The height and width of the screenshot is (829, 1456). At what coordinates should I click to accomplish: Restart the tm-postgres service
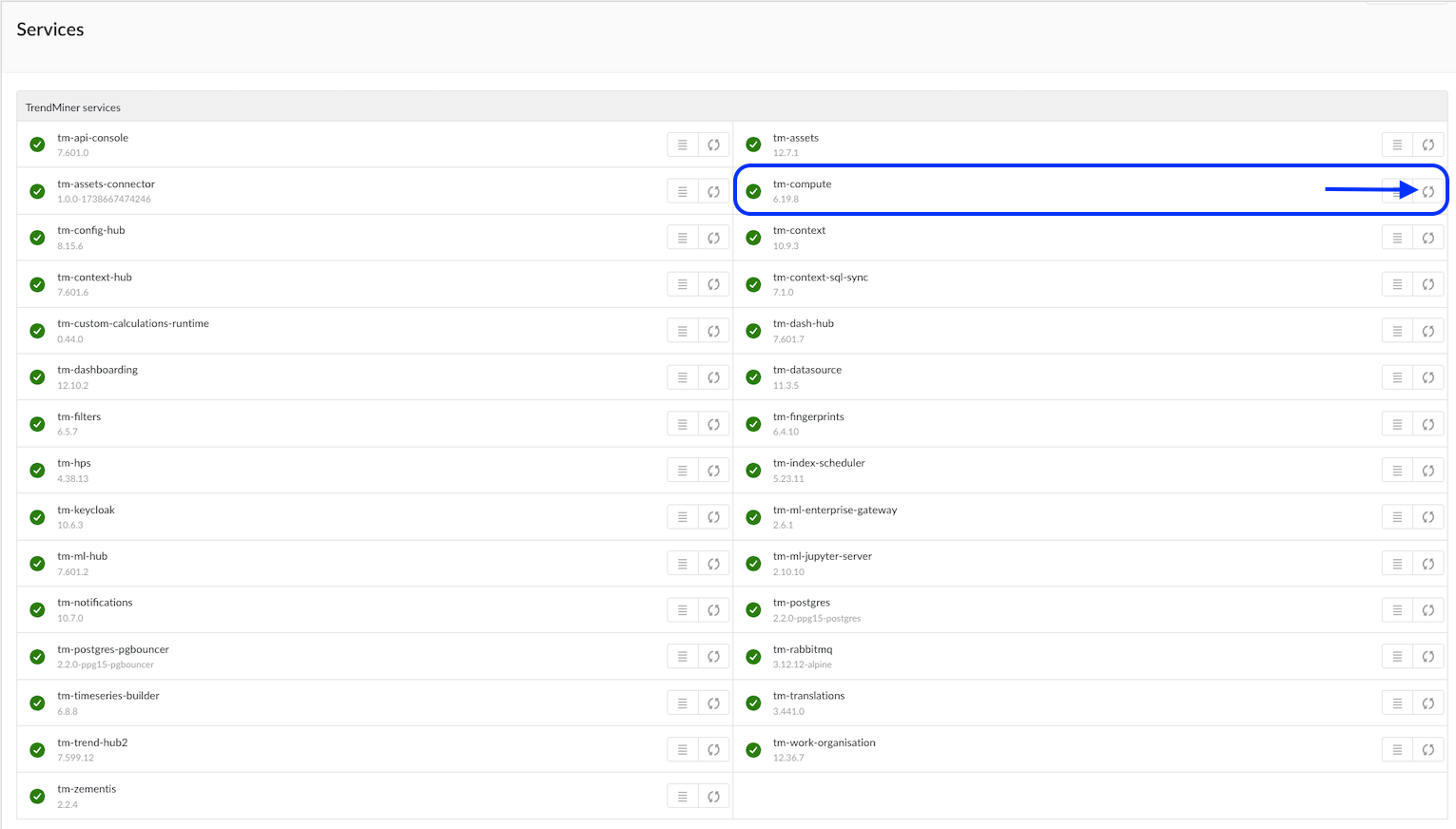click(x=1428, y=610)
